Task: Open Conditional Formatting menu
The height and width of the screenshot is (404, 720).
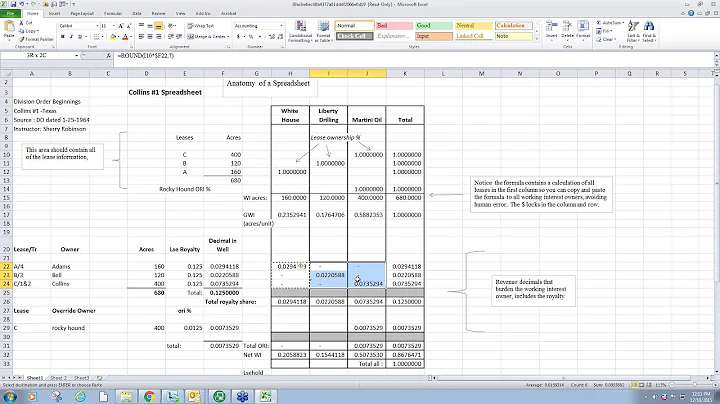Action: click(299, 31)
